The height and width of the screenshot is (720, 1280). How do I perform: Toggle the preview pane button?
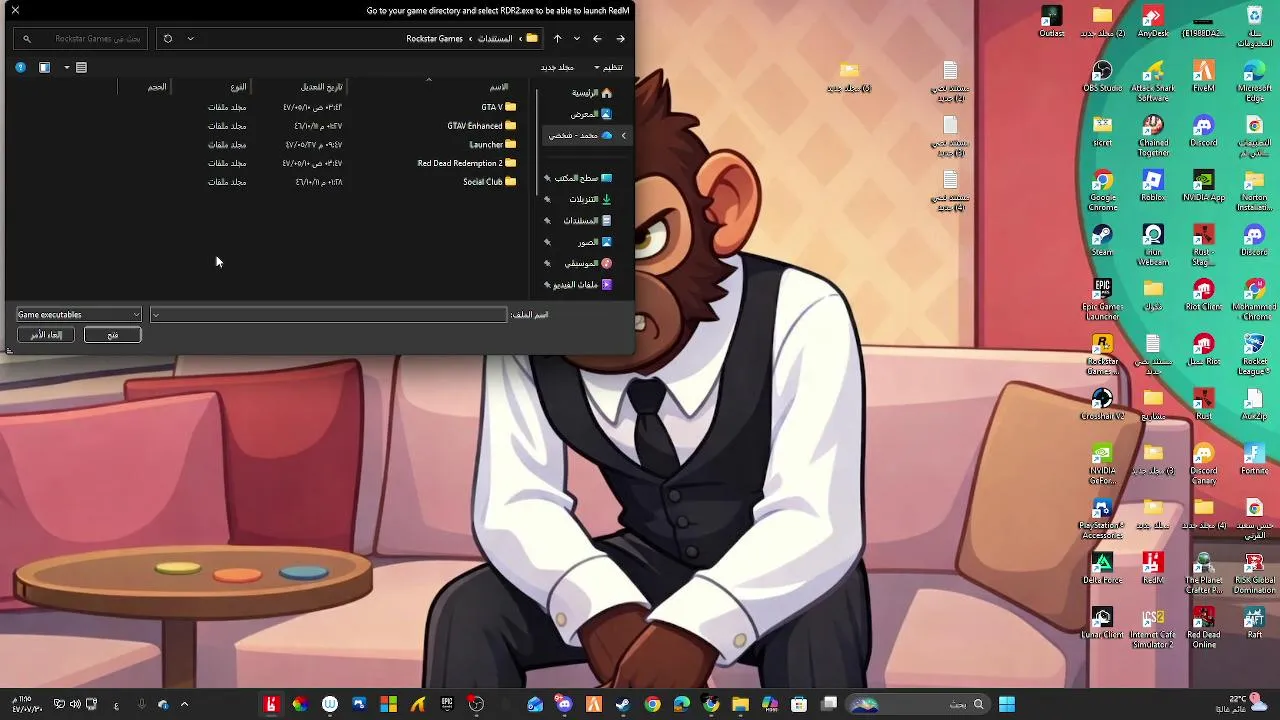click(x=44, y=67)
